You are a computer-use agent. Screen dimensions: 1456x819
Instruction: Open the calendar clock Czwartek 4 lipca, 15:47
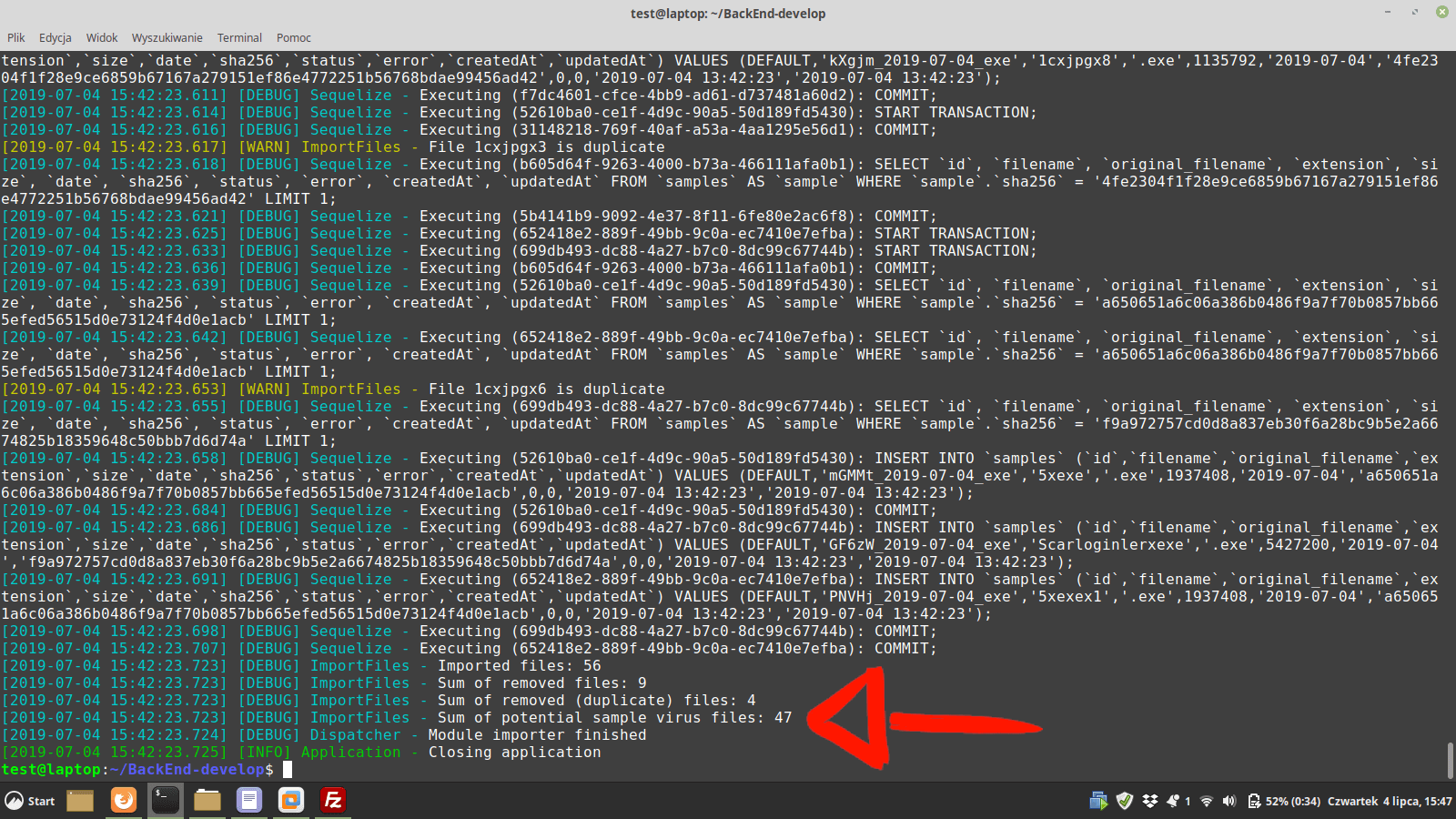tap(1390, 801)
